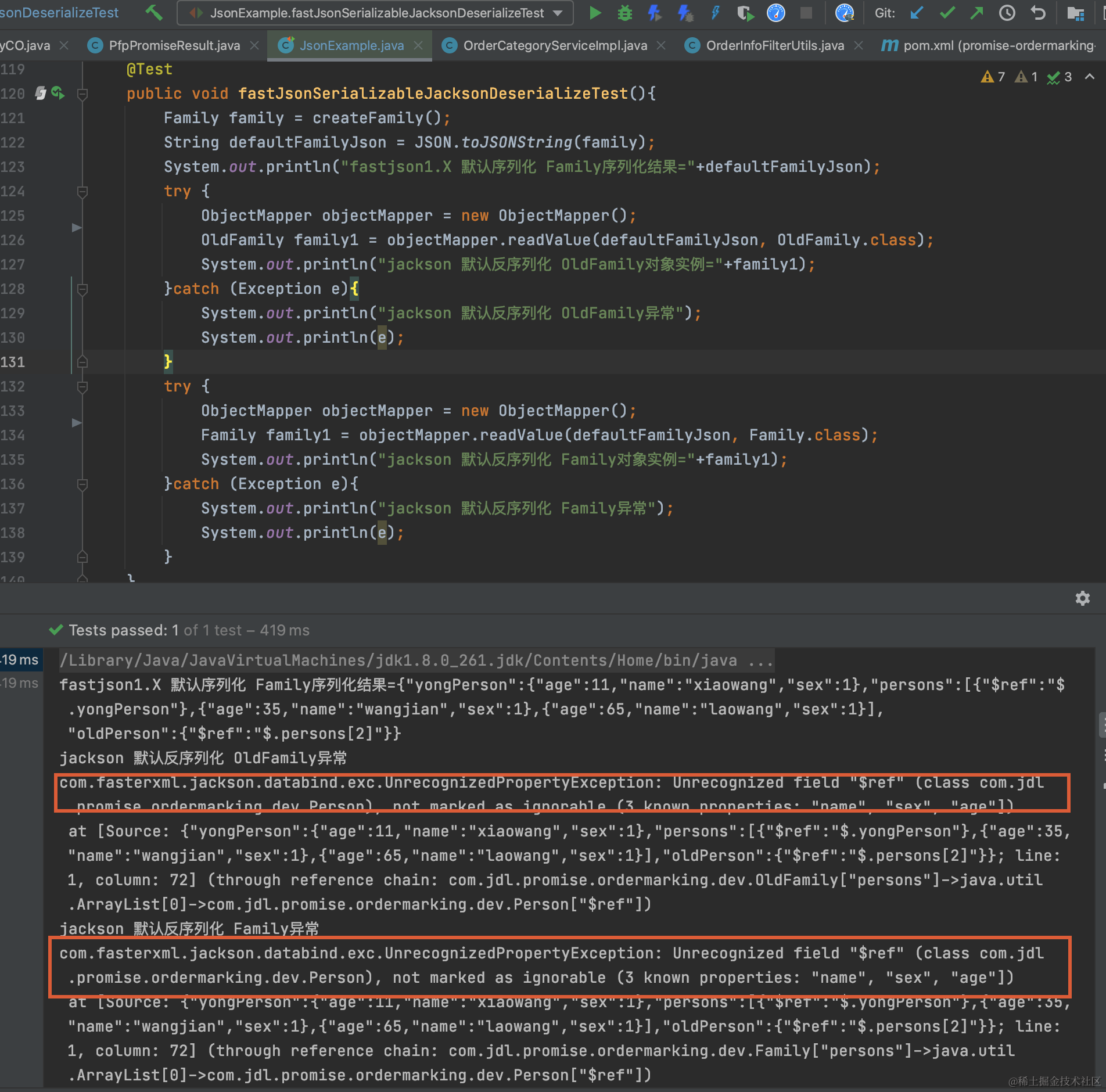Click the Build project hammer icon
Screen dimensions: 1106x1092
[x=154, y=12]
